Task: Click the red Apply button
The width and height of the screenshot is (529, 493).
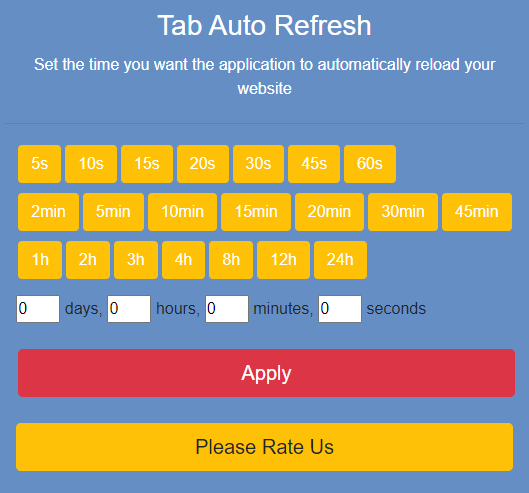Action: coord(267,373)
